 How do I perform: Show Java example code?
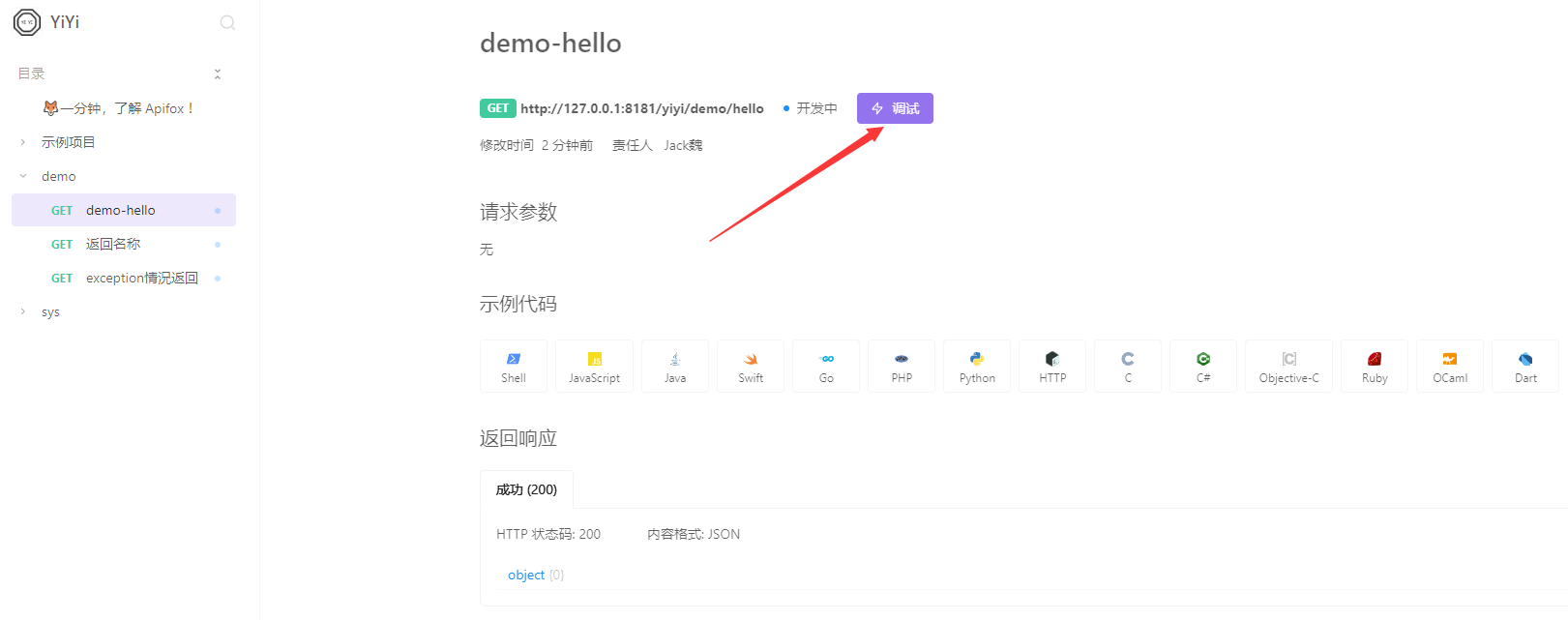coord(675,366)
